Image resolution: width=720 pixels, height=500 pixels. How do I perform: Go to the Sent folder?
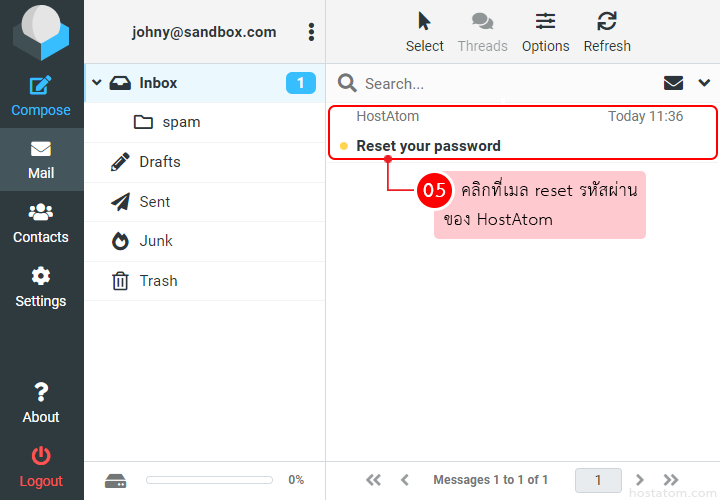[155, 202]
